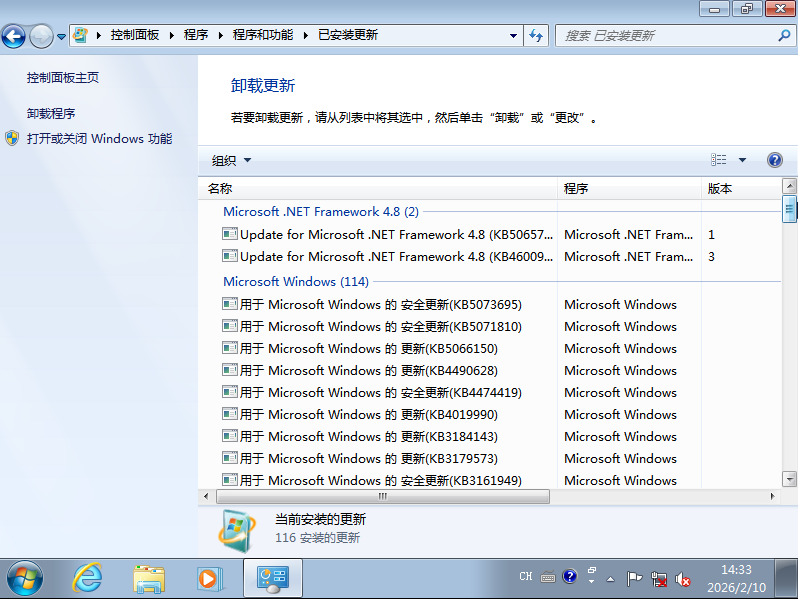The height and width of the screenshot is (599, 798).
Task: Launch Internet Explorer from taskbar
Action: [x=87, y=579]
